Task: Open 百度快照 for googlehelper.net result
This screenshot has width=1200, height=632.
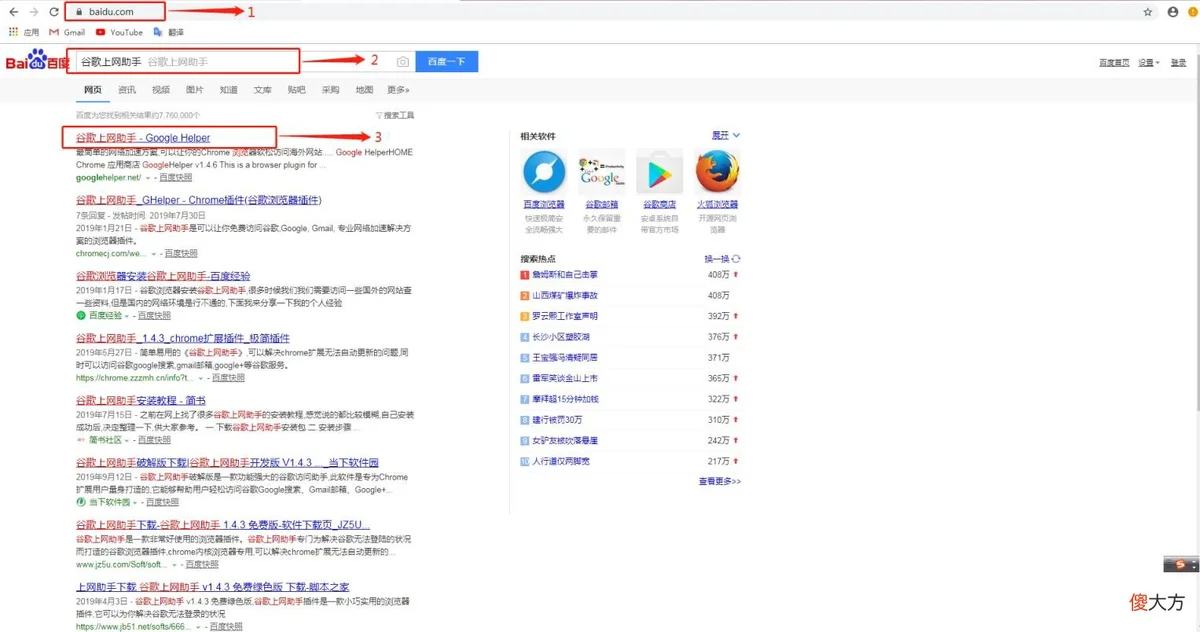Action: click(x=177, y=177)
